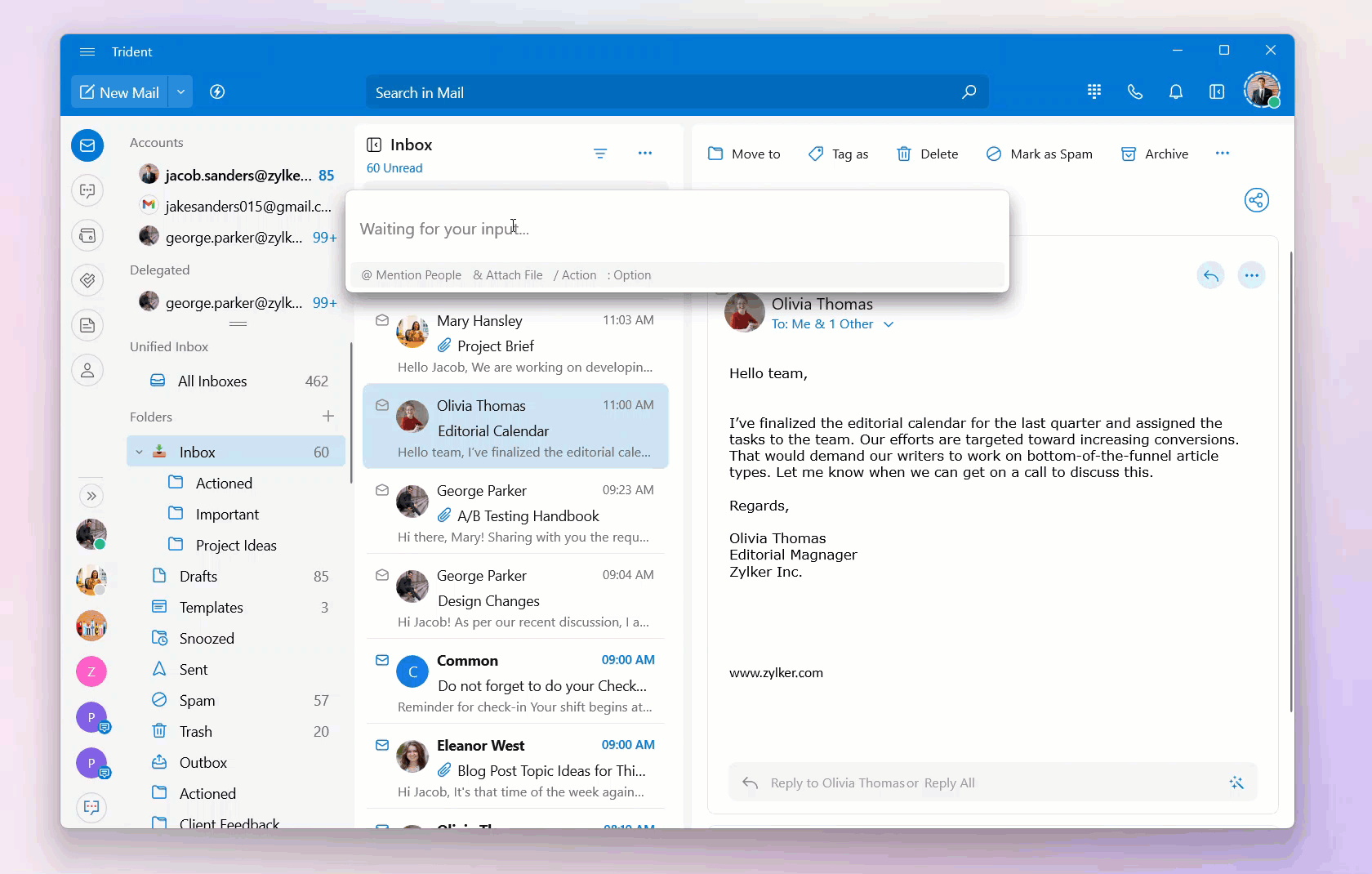Click the share icon in email pane
Image resolution: width=1372 pixels, height=874 pixels.
point(1256,200)
